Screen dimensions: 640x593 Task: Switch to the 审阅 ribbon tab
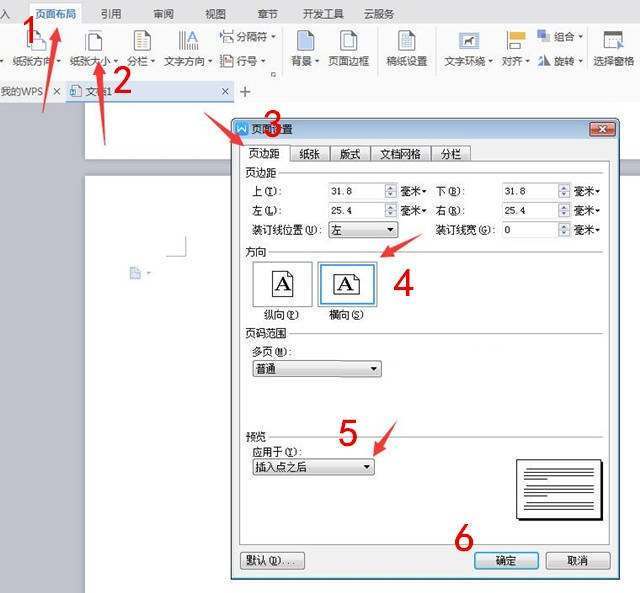coord(163,14)
